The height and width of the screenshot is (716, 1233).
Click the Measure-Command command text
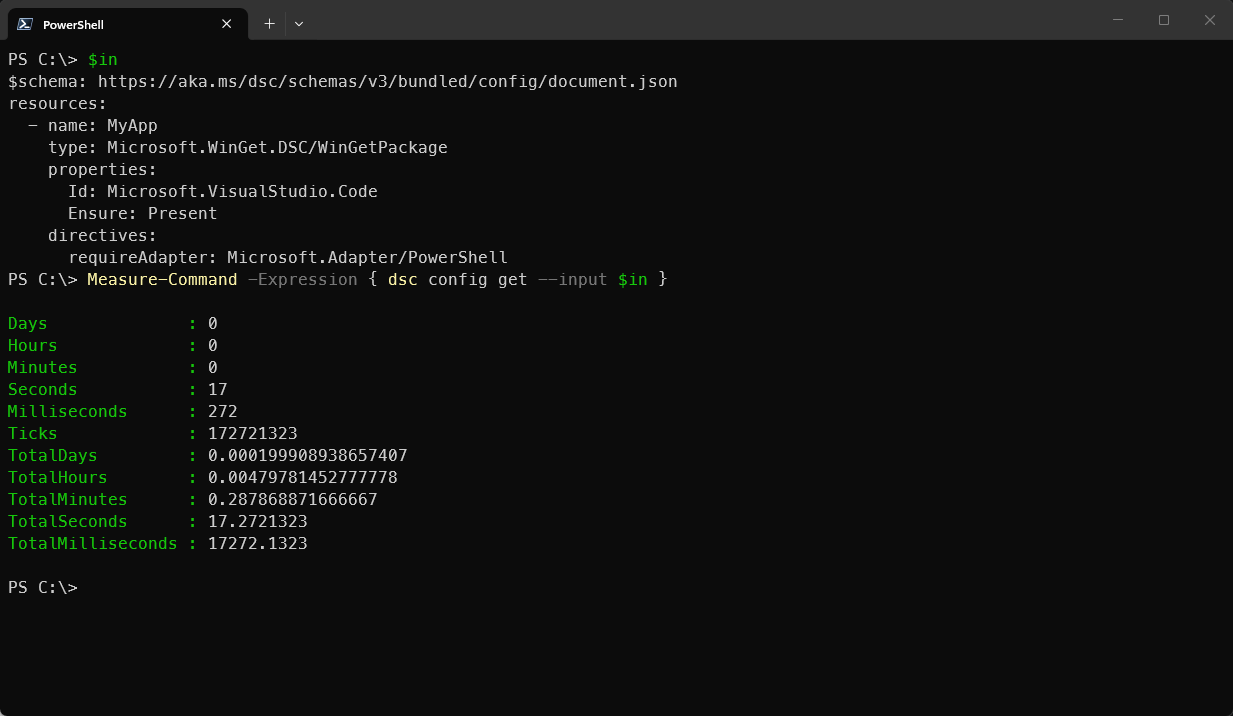click(163, 279)
